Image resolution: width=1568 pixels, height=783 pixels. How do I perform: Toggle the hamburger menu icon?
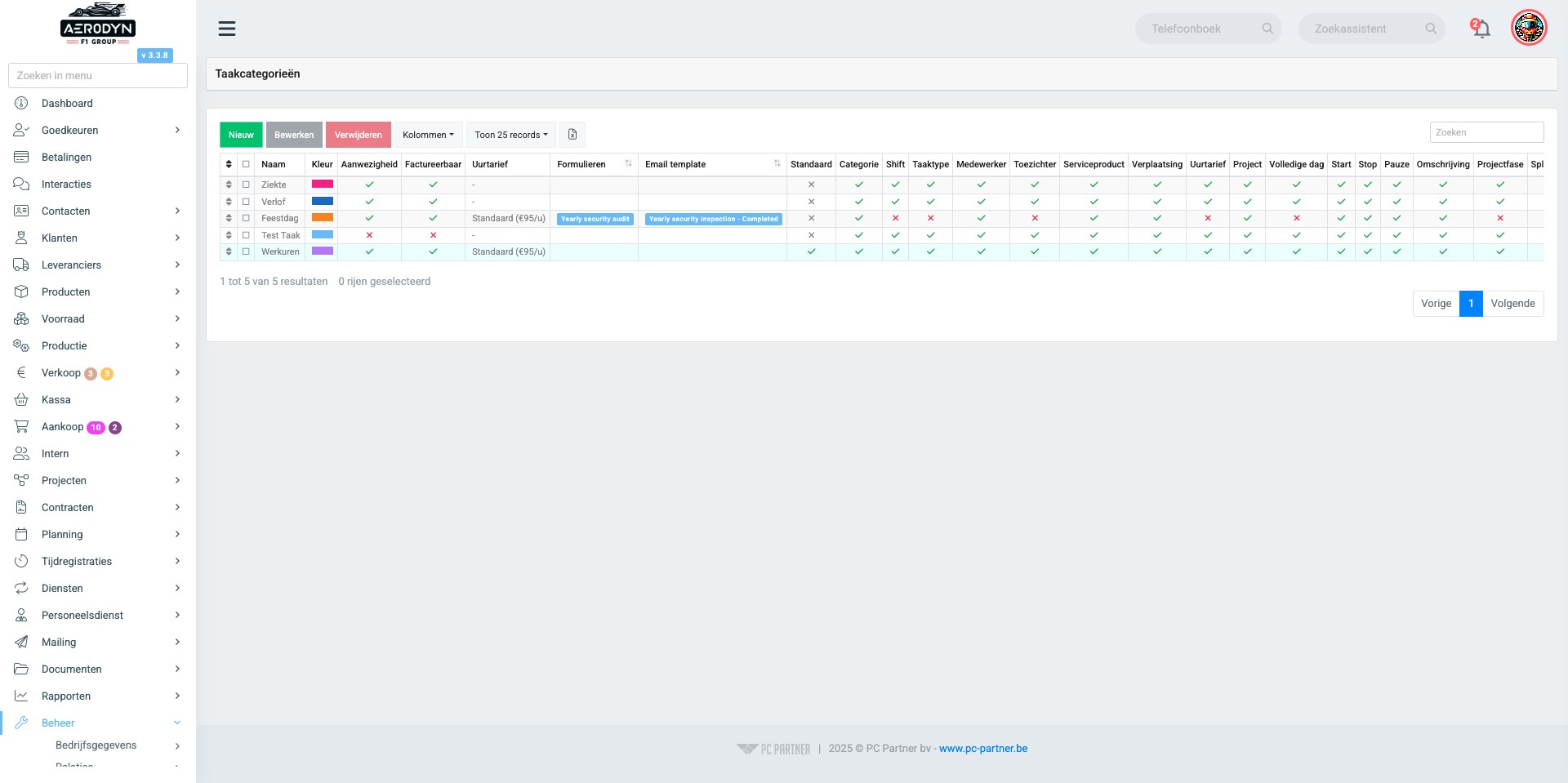227,29
